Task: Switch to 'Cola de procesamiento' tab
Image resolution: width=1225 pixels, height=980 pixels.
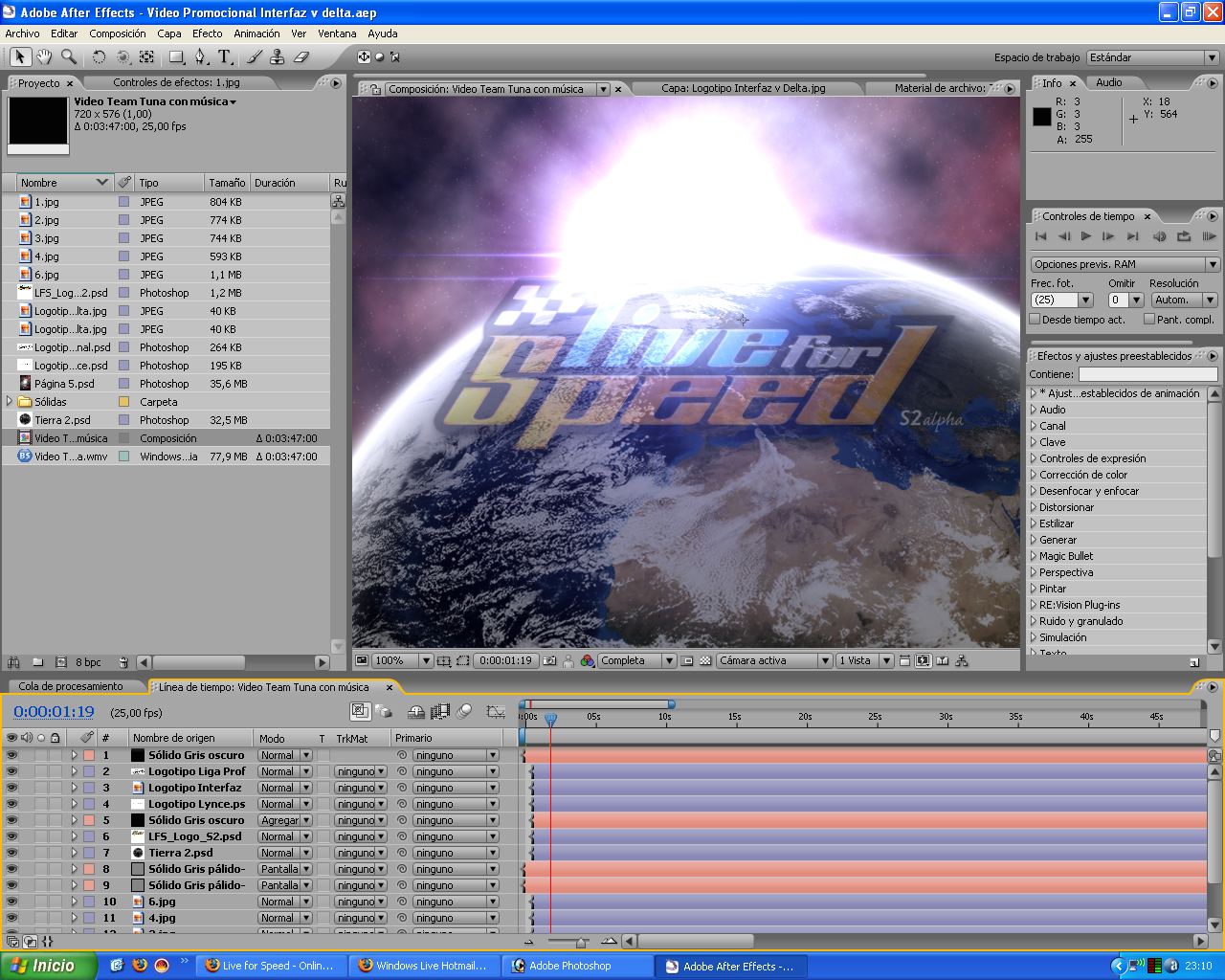Action: pos(71,686)
